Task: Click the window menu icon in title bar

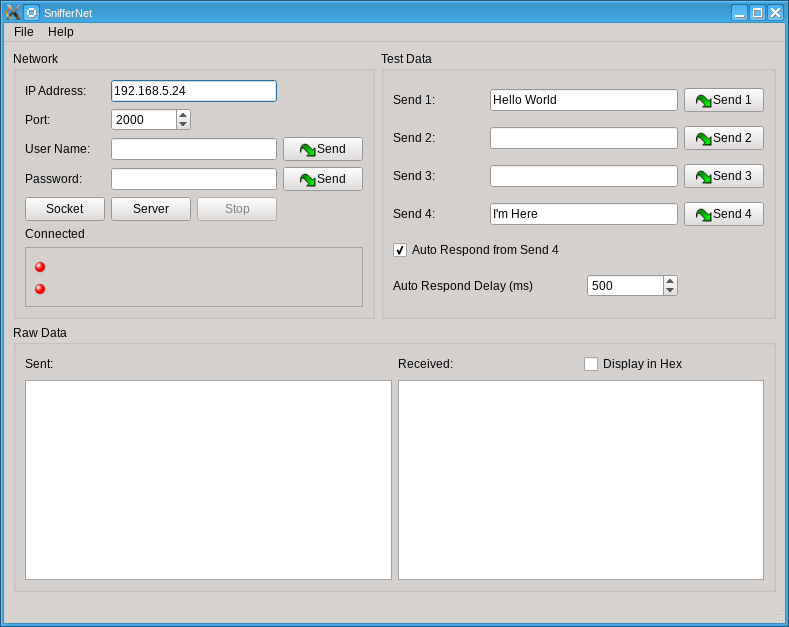Action: pos(31,12)
